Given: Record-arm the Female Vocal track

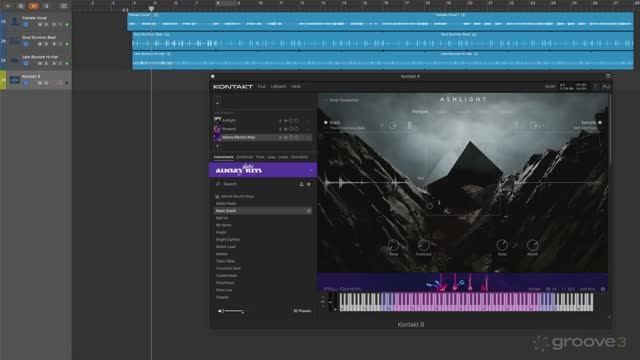Looking at the screenshot, I should coord(54,24).
